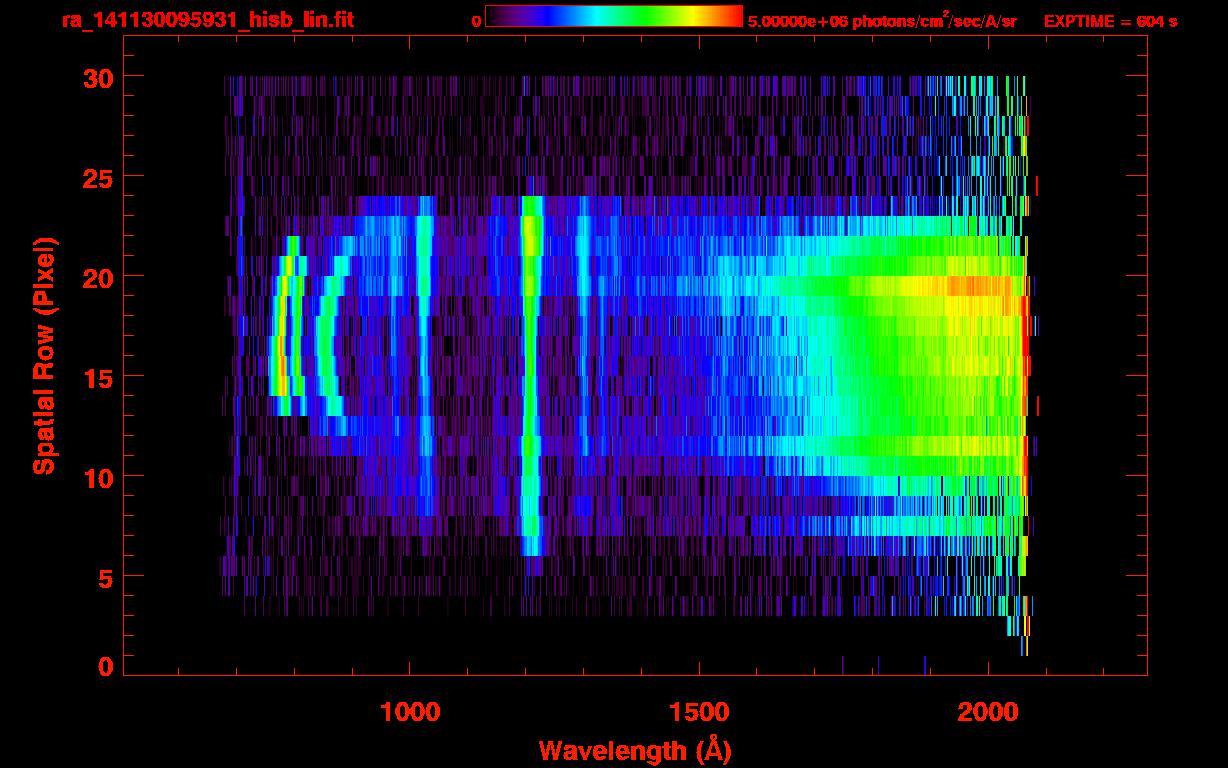Image resolution: width=1228 pixels, height=768 pixels.
Task: Click the 5.00000e+06 photons/cm²/sec/Å/sr label
Action: point(882,20)
